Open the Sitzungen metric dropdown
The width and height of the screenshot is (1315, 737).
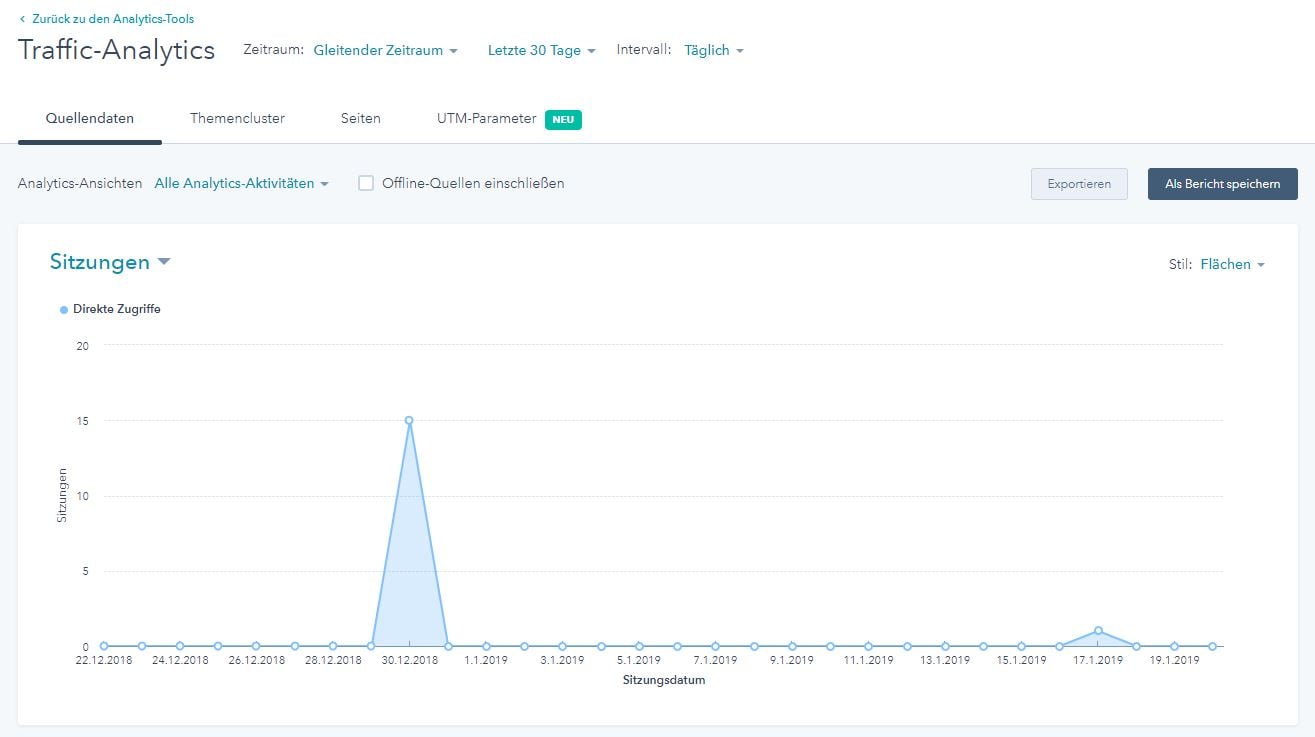110,262
